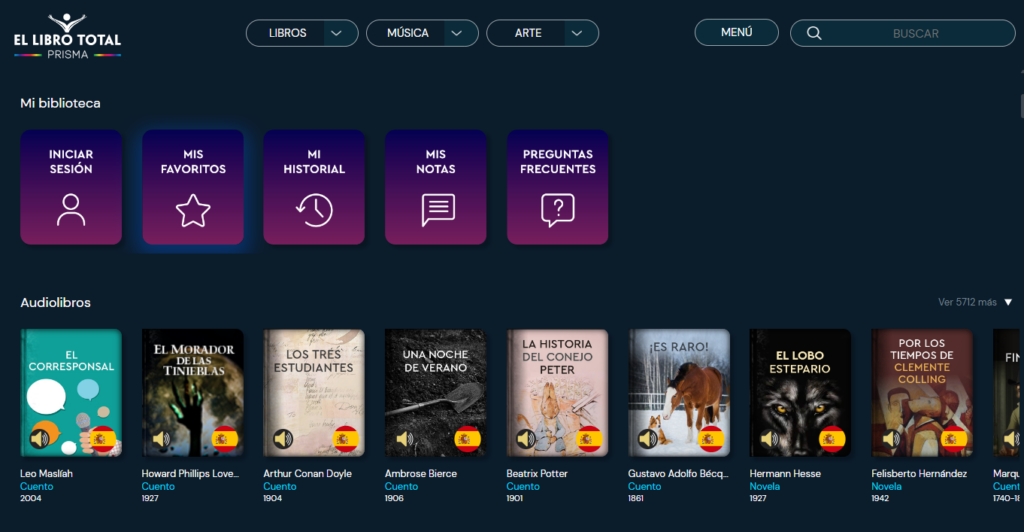This screenshot has width=1024, height=532.
Task: Select the clock icon in Mi Historial
Action: [314, 210]
